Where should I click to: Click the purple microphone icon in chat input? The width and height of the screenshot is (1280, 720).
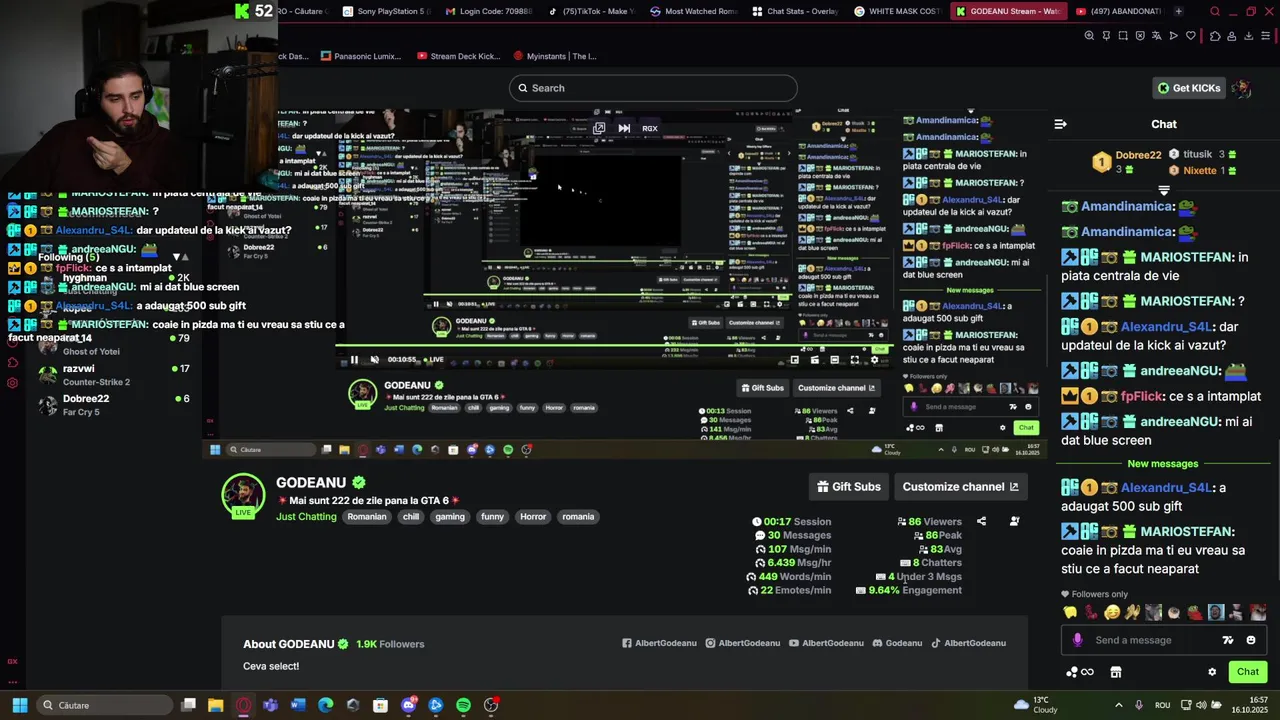point(1077,640)
